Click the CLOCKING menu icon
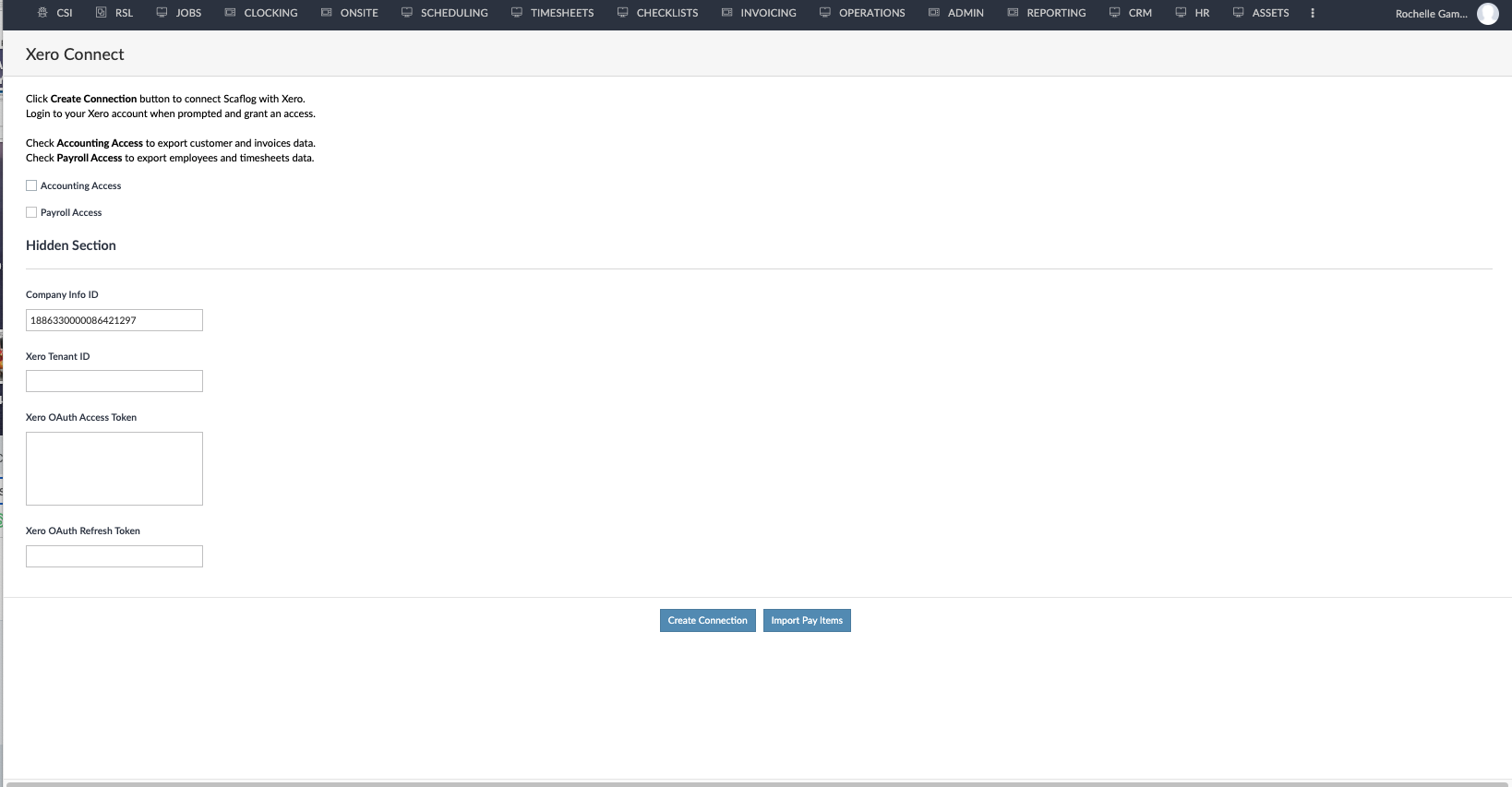 point(230,13)
